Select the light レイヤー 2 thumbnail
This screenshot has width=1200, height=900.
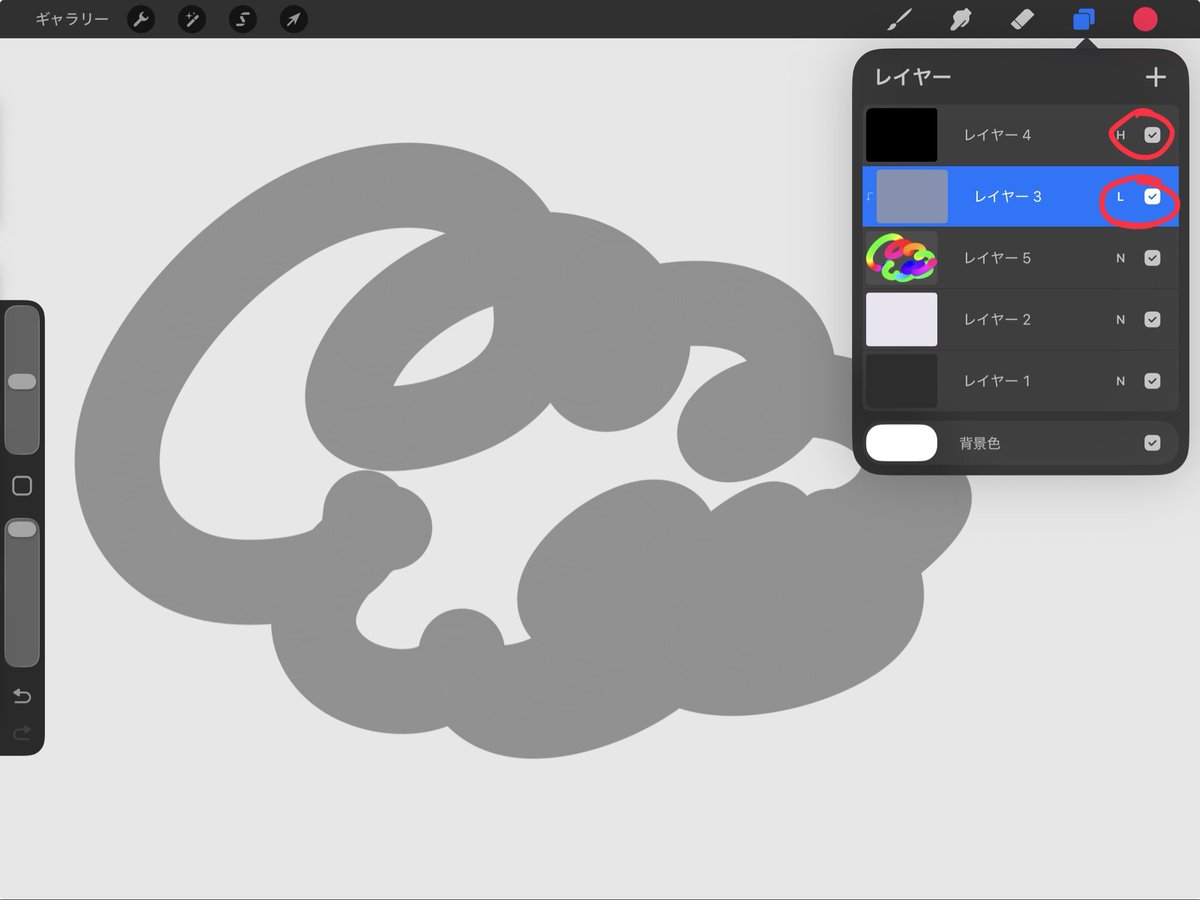pos(901,320)
